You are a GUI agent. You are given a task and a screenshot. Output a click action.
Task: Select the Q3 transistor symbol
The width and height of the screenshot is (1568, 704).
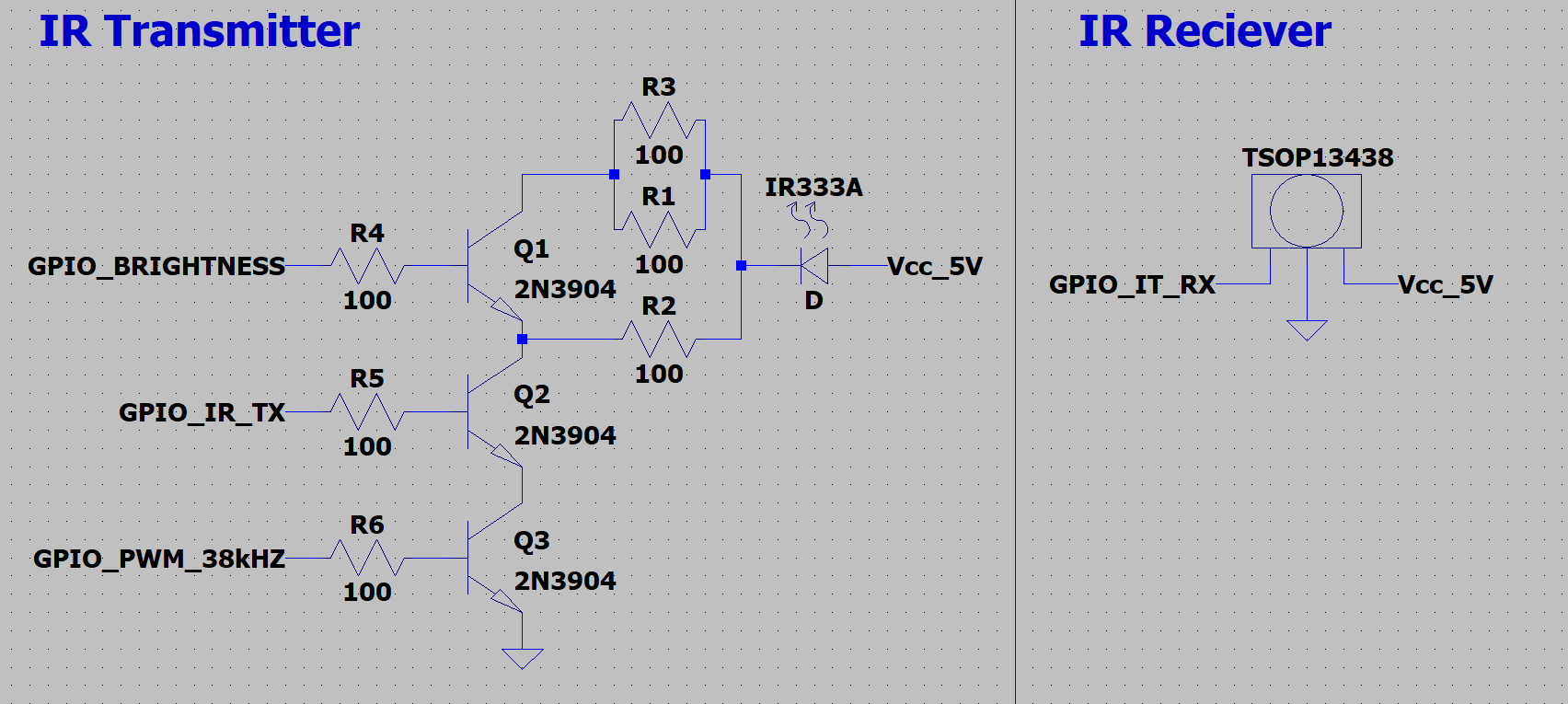tap(495, 558)
